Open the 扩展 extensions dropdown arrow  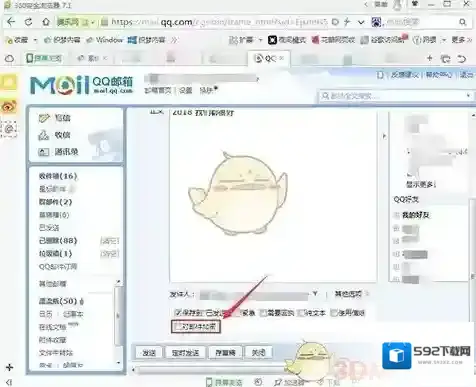coord(260,40)
